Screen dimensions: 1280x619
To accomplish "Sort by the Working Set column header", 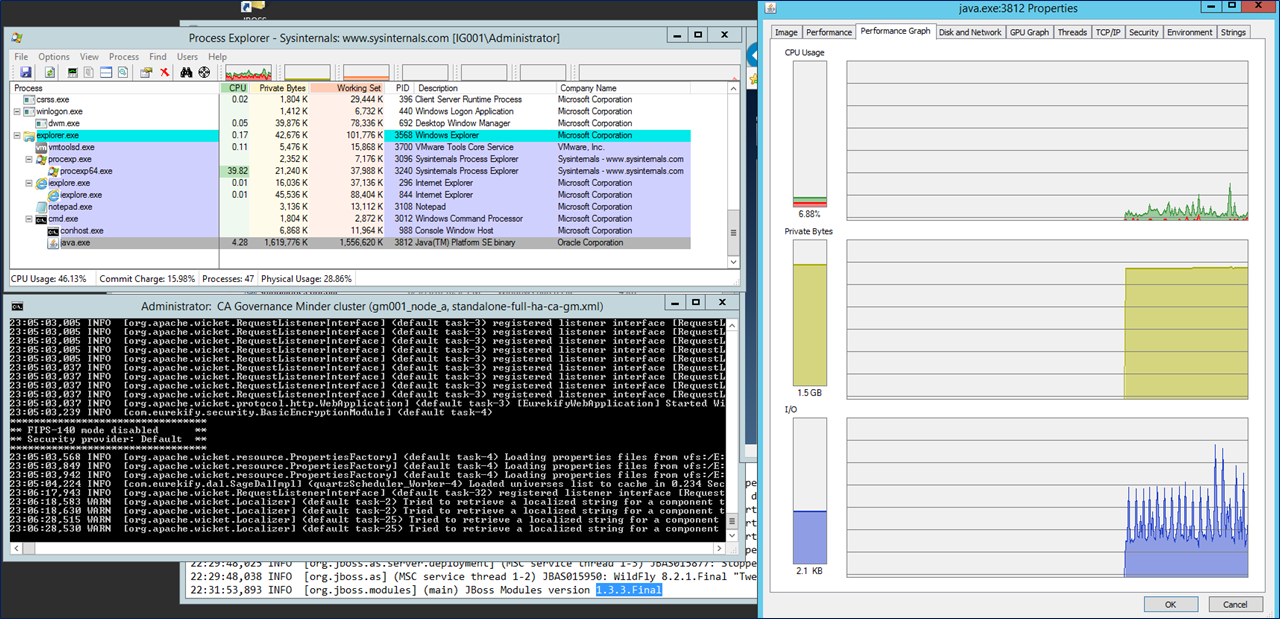I will pos(347,88).
